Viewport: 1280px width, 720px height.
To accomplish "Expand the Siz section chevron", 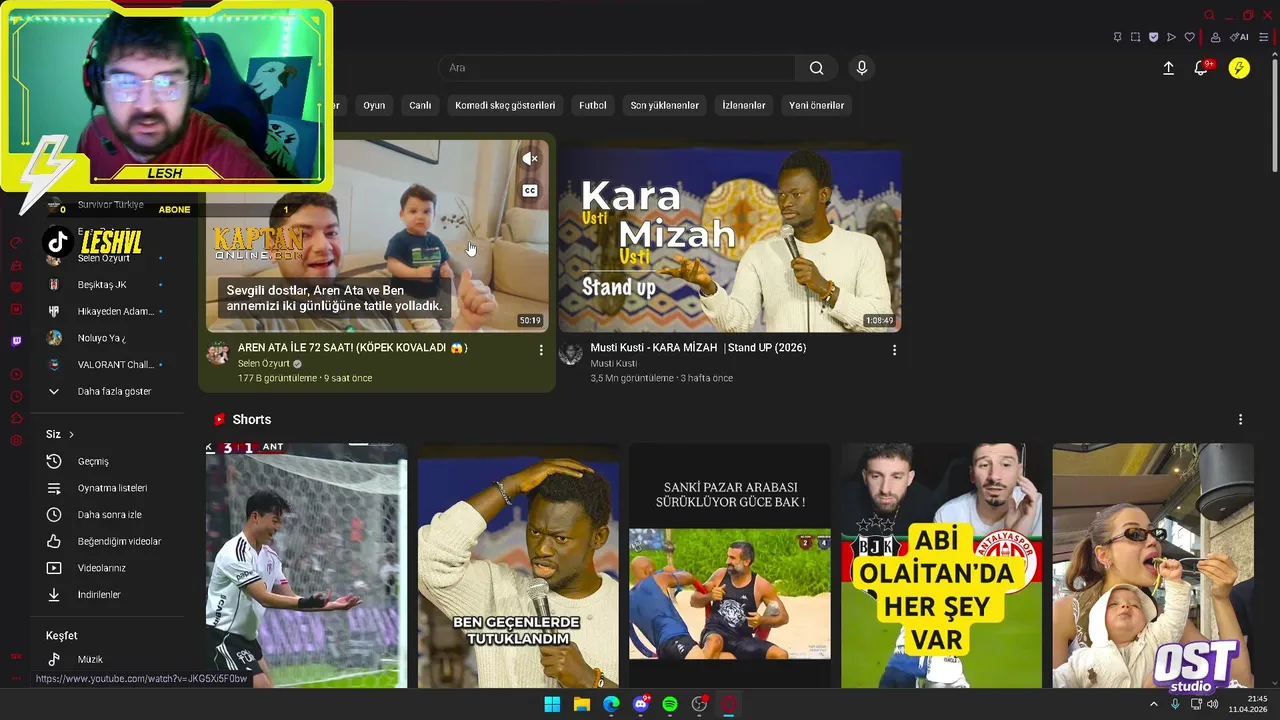I will point(71,434).
